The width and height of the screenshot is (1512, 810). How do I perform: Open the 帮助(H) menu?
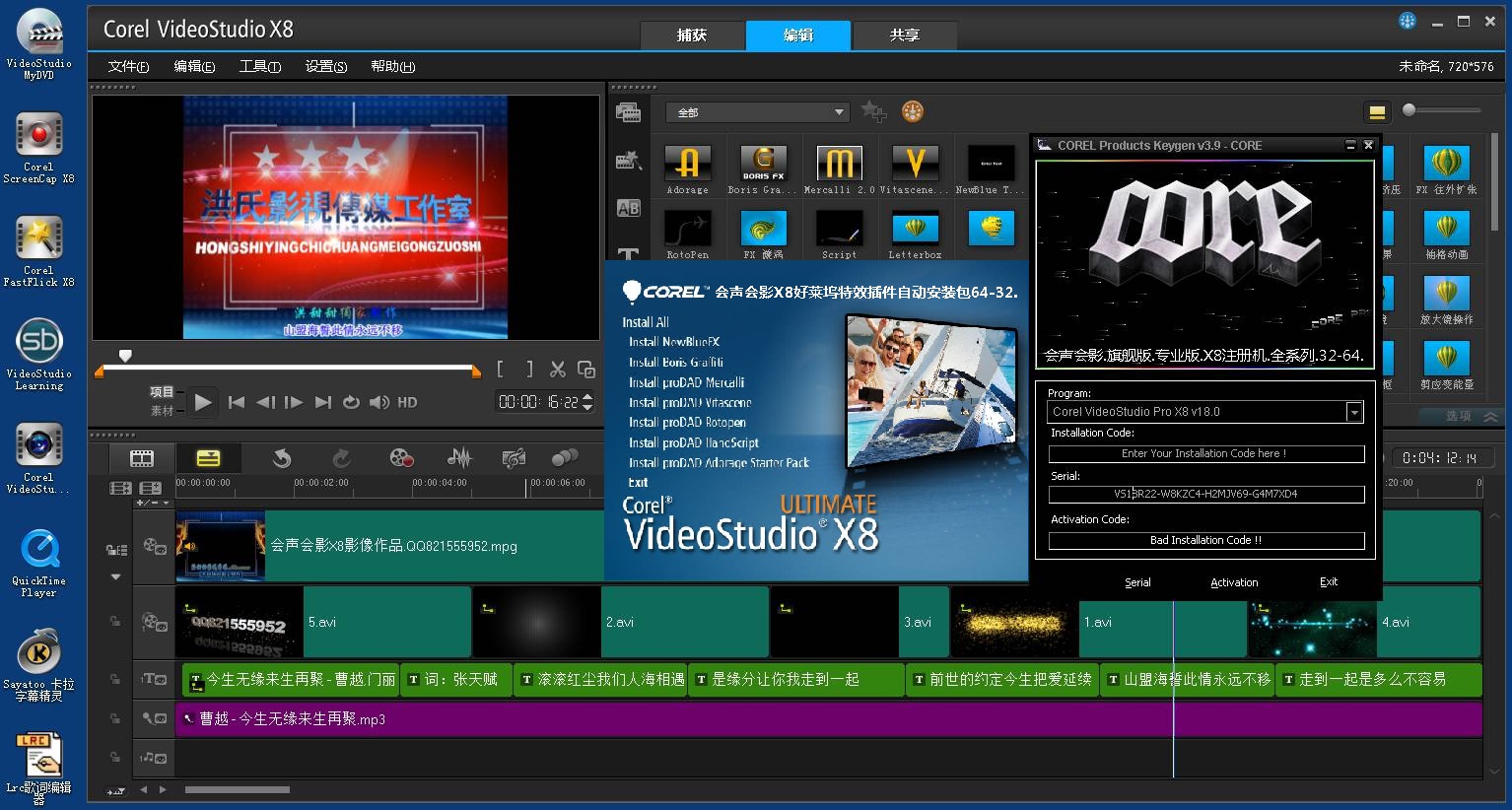tap(392, 66)
